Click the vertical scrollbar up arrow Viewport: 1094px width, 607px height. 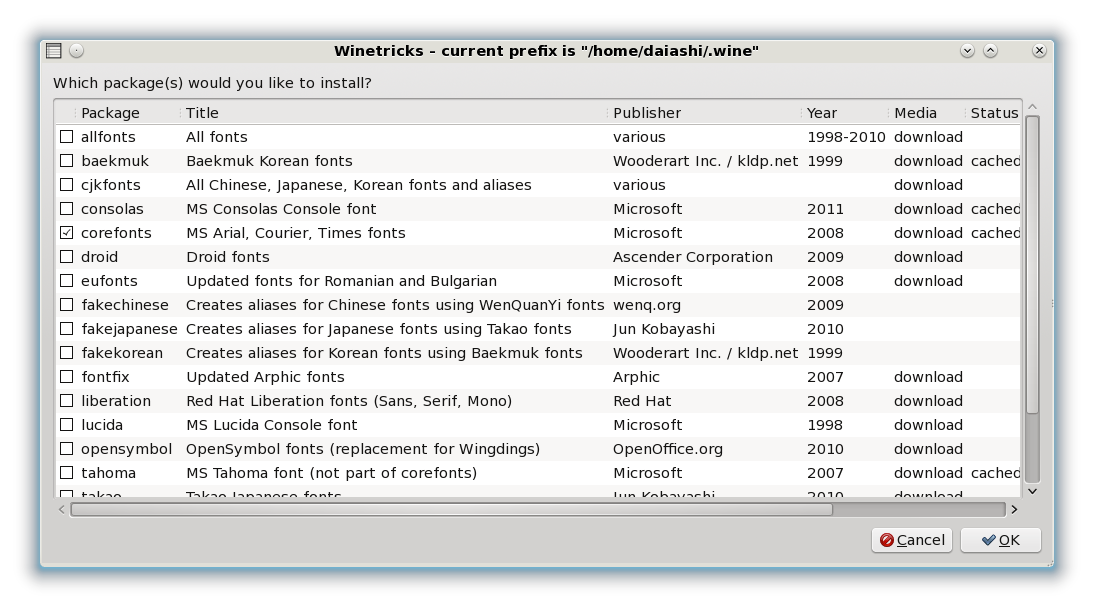tap(1033, 107)
